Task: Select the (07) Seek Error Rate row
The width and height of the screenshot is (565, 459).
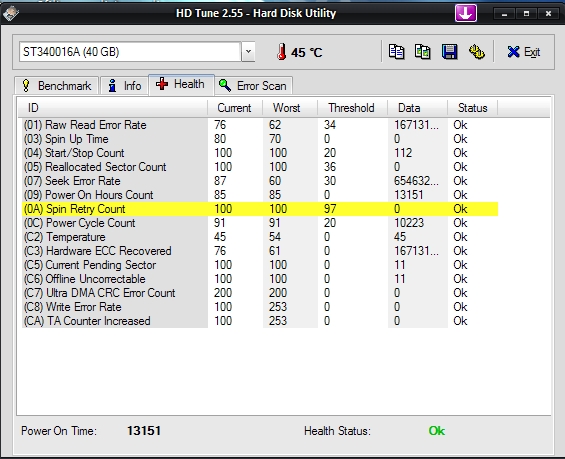Action: pos(260,181)
